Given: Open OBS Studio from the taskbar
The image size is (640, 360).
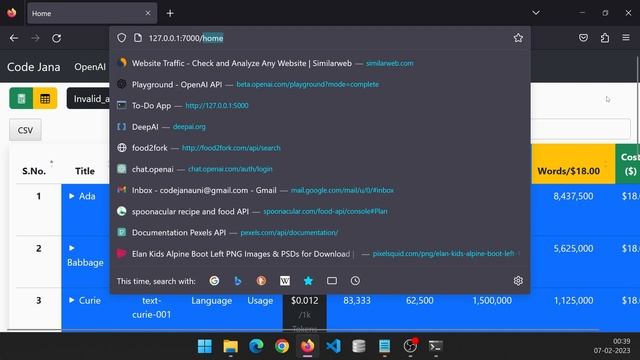Looking at the screenshot, I should click(x=410, y=346).
